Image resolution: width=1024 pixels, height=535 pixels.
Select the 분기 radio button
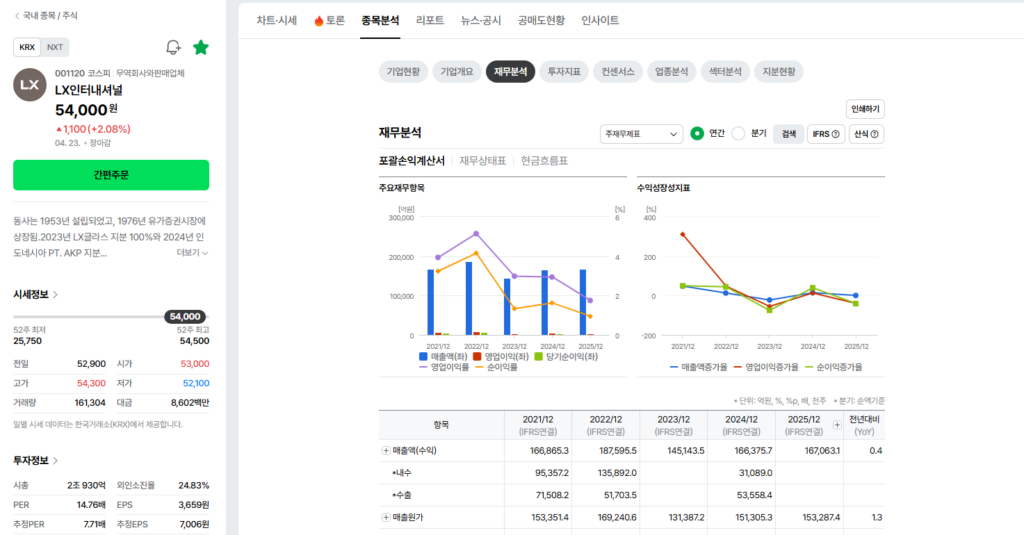click(x=738, y=133)
